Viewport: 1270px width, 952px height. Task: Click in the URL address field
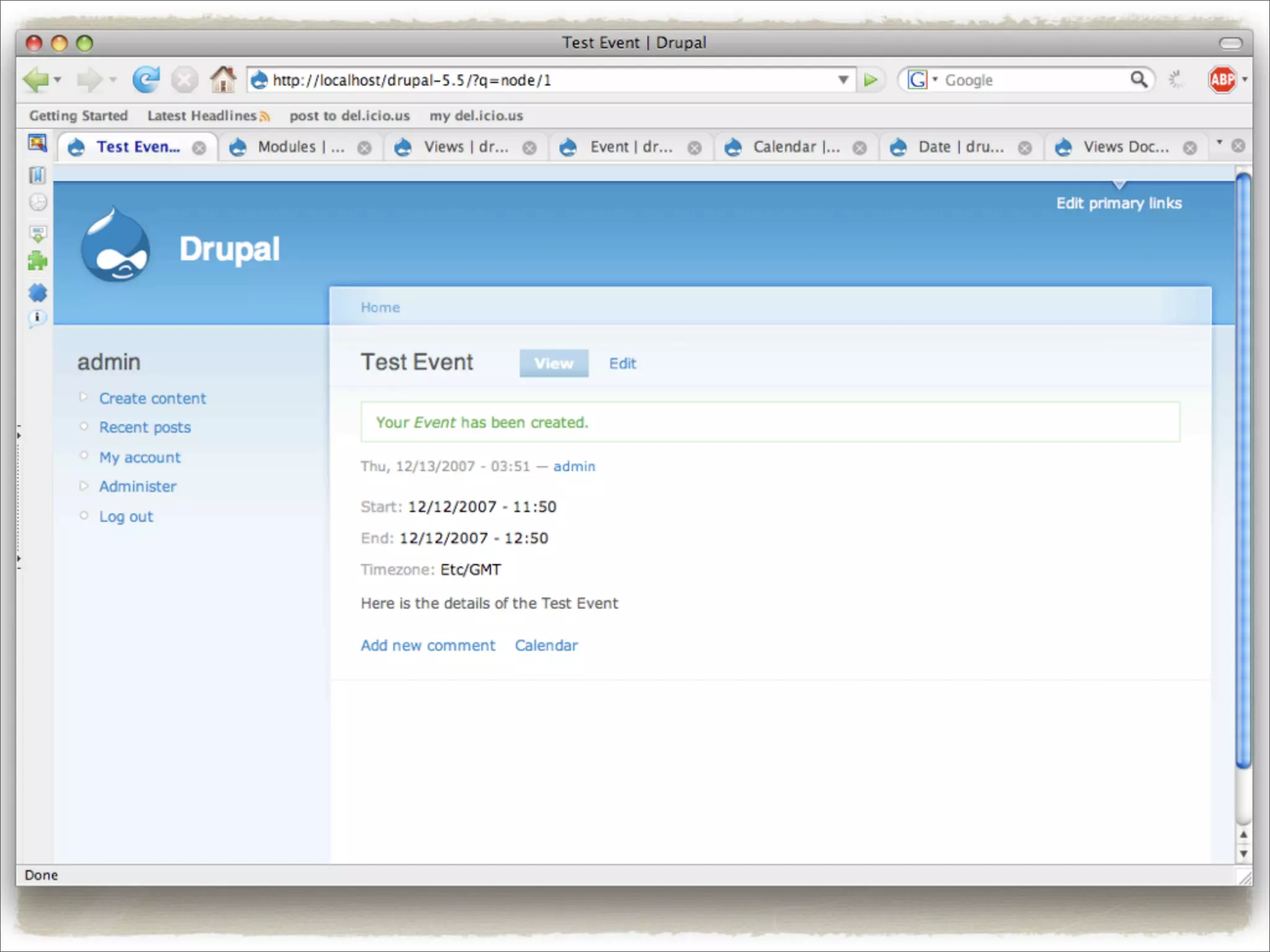tap(551, 80)
